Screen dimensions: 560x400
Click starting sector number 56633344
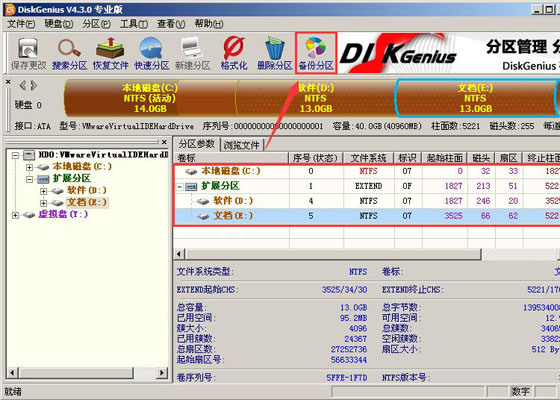pyautogui.click(x=349, y=360)
